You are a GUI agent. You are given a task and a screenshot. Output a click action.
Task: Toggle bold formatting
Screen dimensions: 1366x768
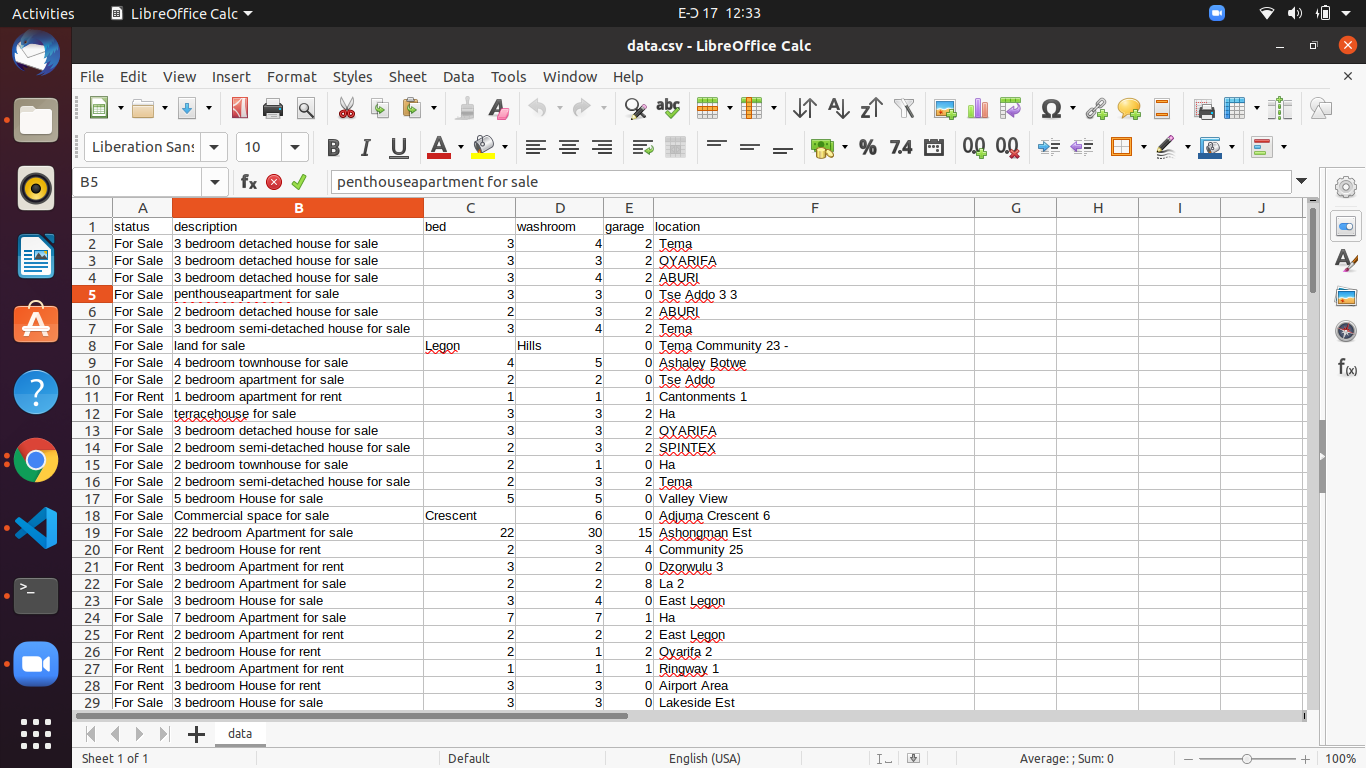pos(333,147)
